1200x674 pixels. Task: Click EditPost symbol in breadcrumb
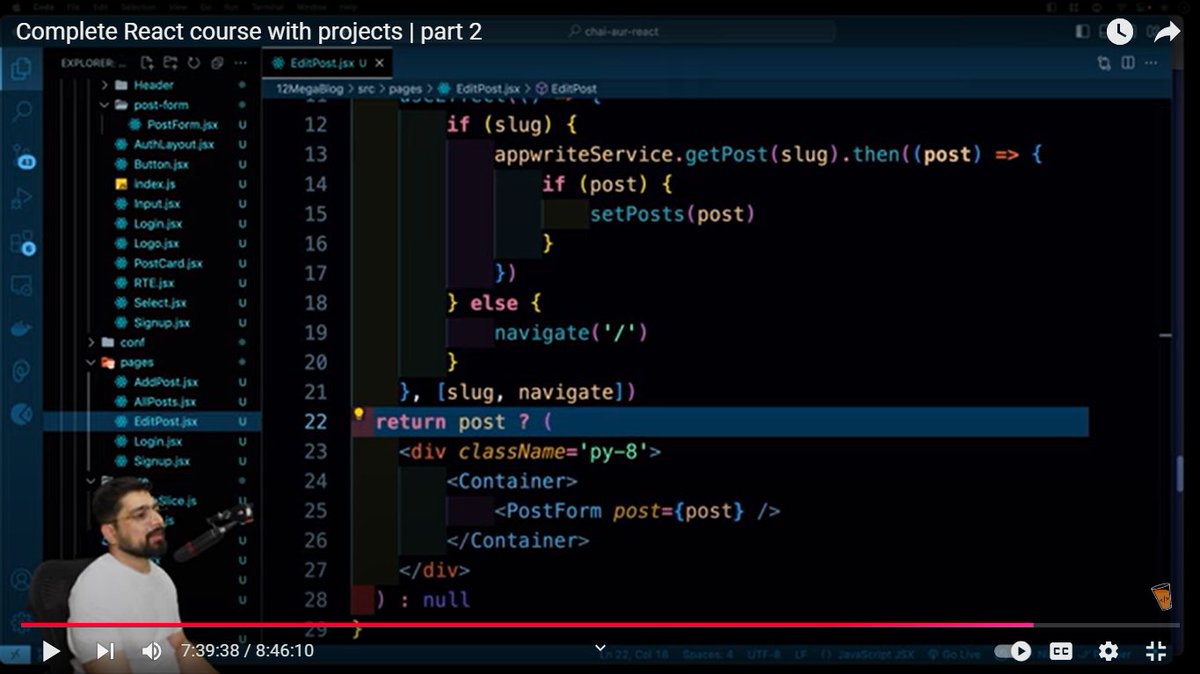tap(567, 89)
